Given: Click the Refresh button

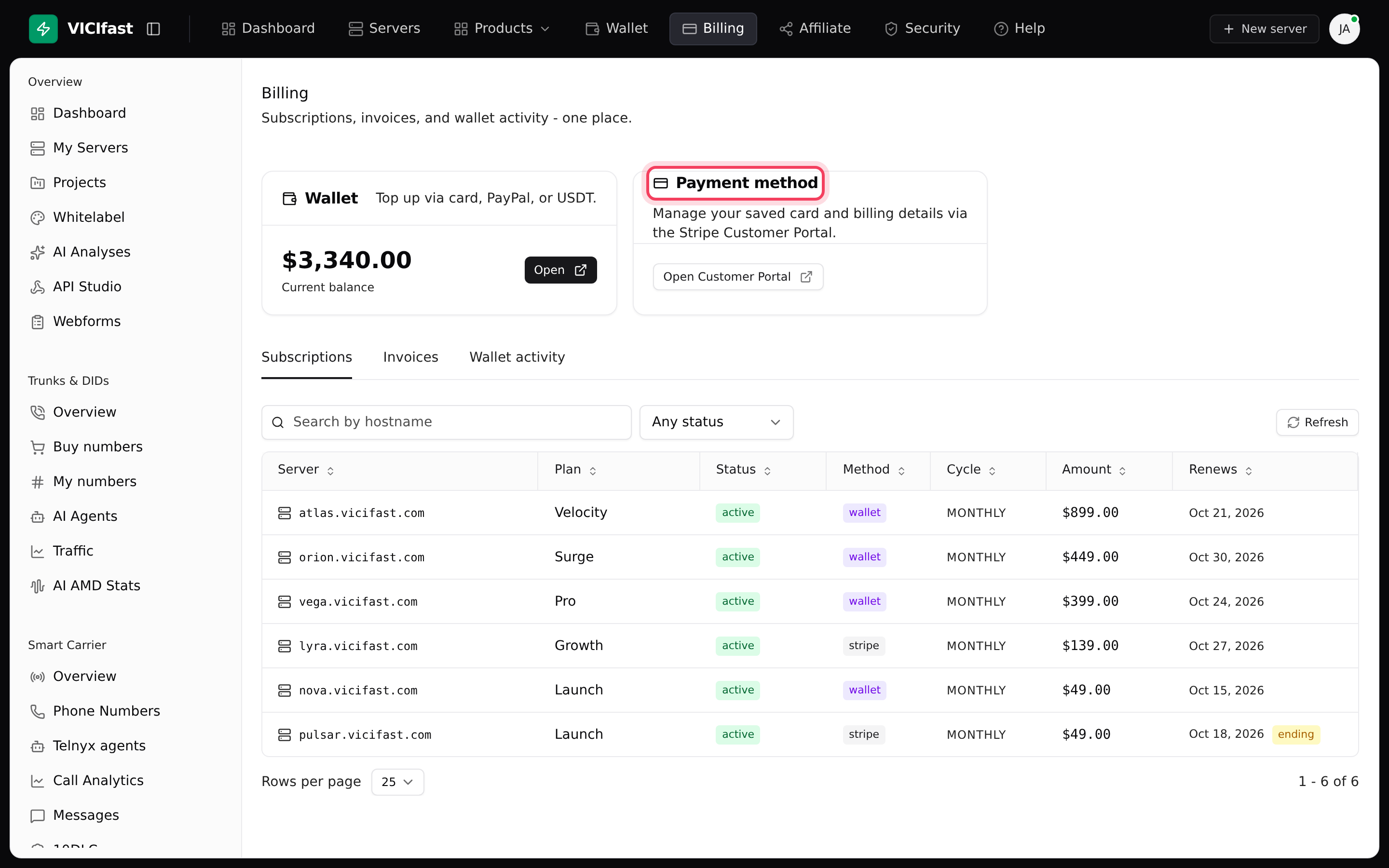Looking at the screenshot, I should pyautogui.click(x=1317, y=422).
